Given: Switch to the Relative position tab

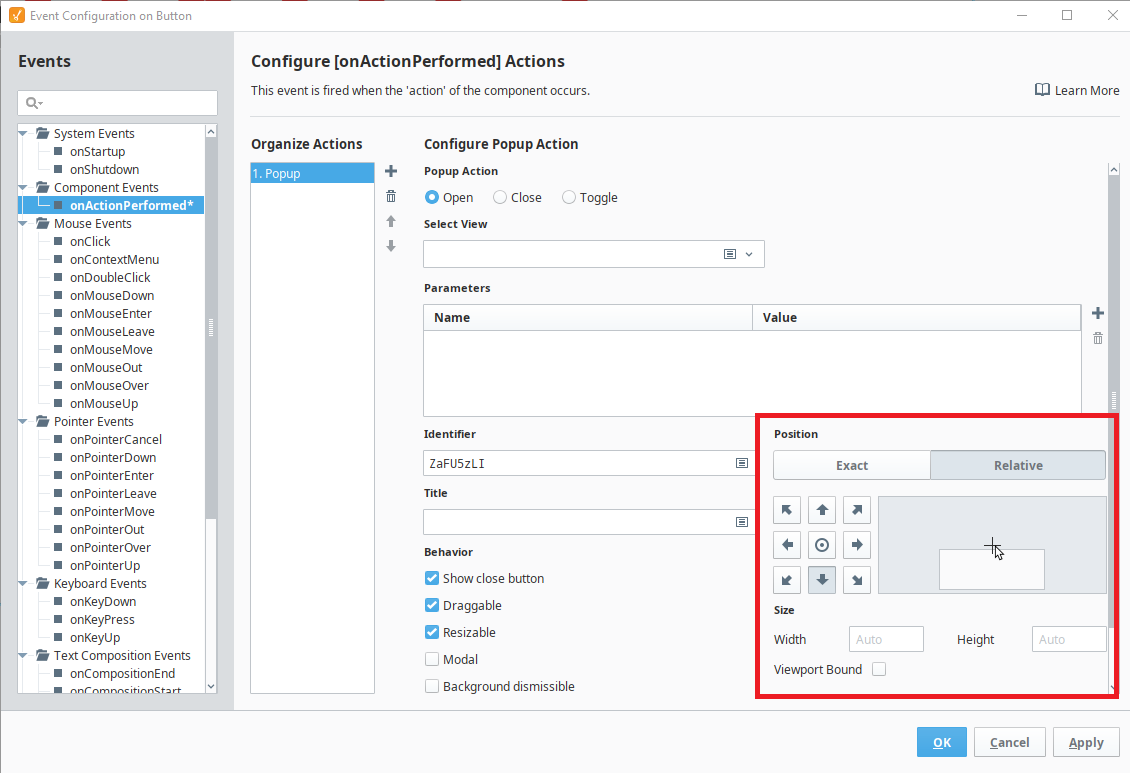Looking at the screenshot, I should click(1018, 465).
